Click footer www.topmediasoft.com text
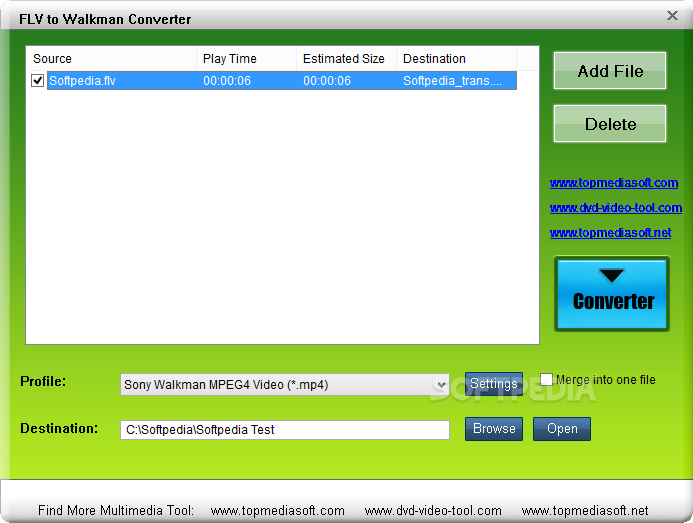693x523 pixels. tap(278, 511)
